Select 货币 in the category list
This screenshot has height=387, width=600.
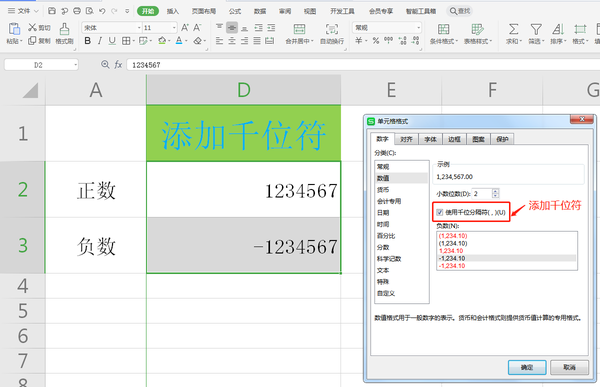(x=383, y=189)
